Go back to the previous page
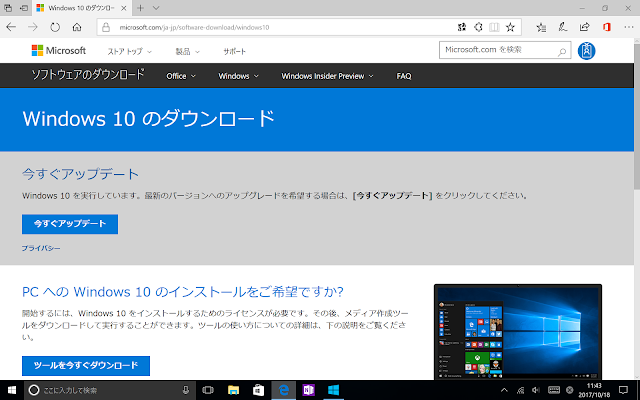The width and height of the screenshot is (640, 400). [x=11, y=27]
